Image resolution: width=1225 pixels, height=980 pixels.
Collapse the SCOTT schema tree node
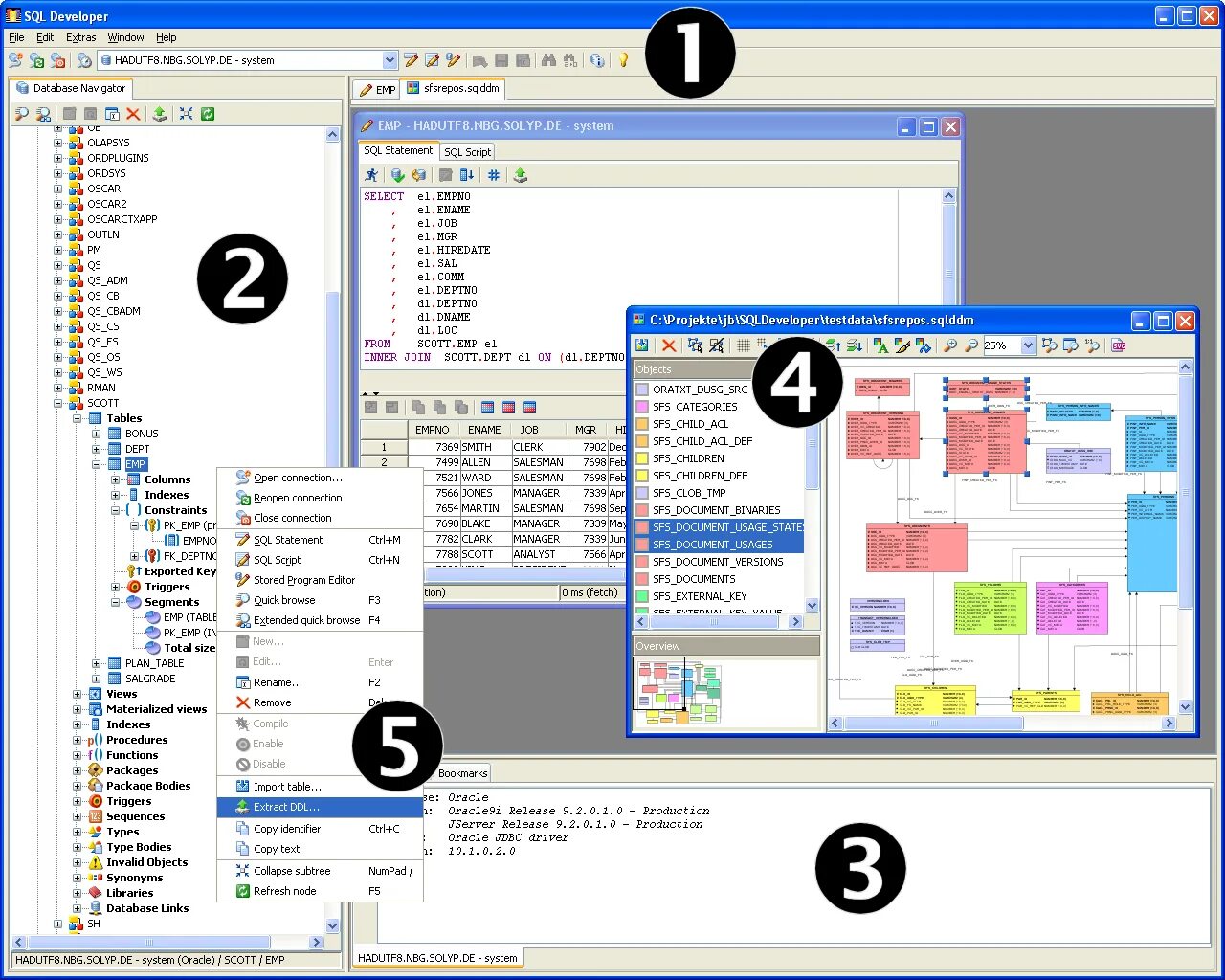tap(57, 403)
